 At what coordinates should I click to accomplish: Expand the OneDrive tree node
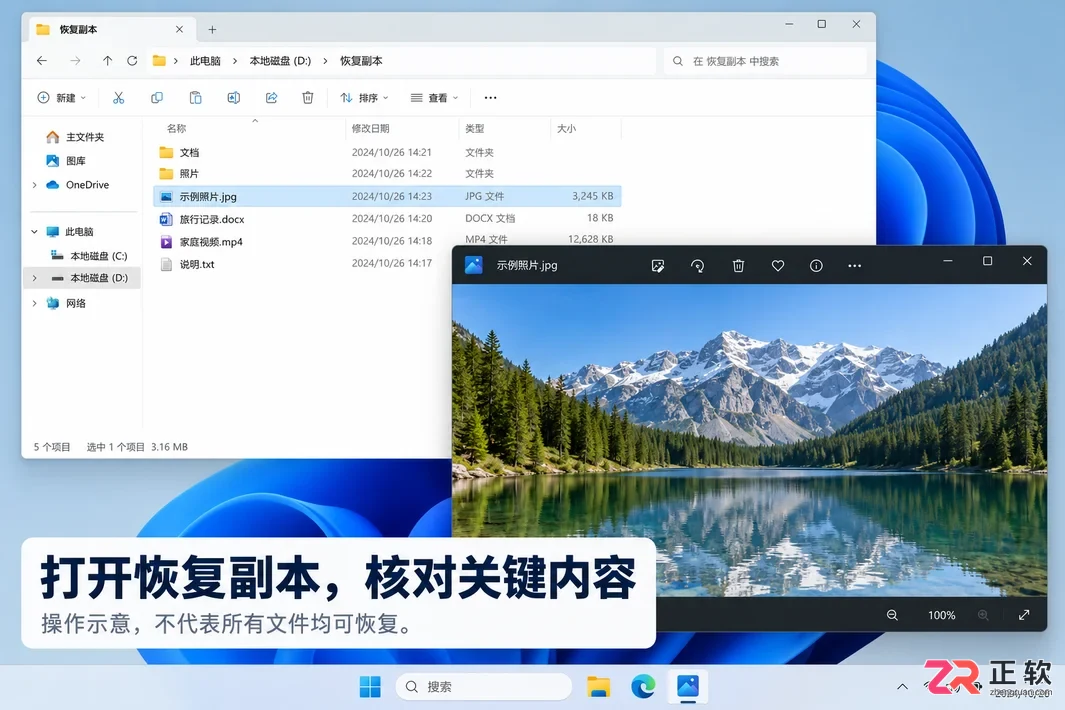[x=35, y=185]
